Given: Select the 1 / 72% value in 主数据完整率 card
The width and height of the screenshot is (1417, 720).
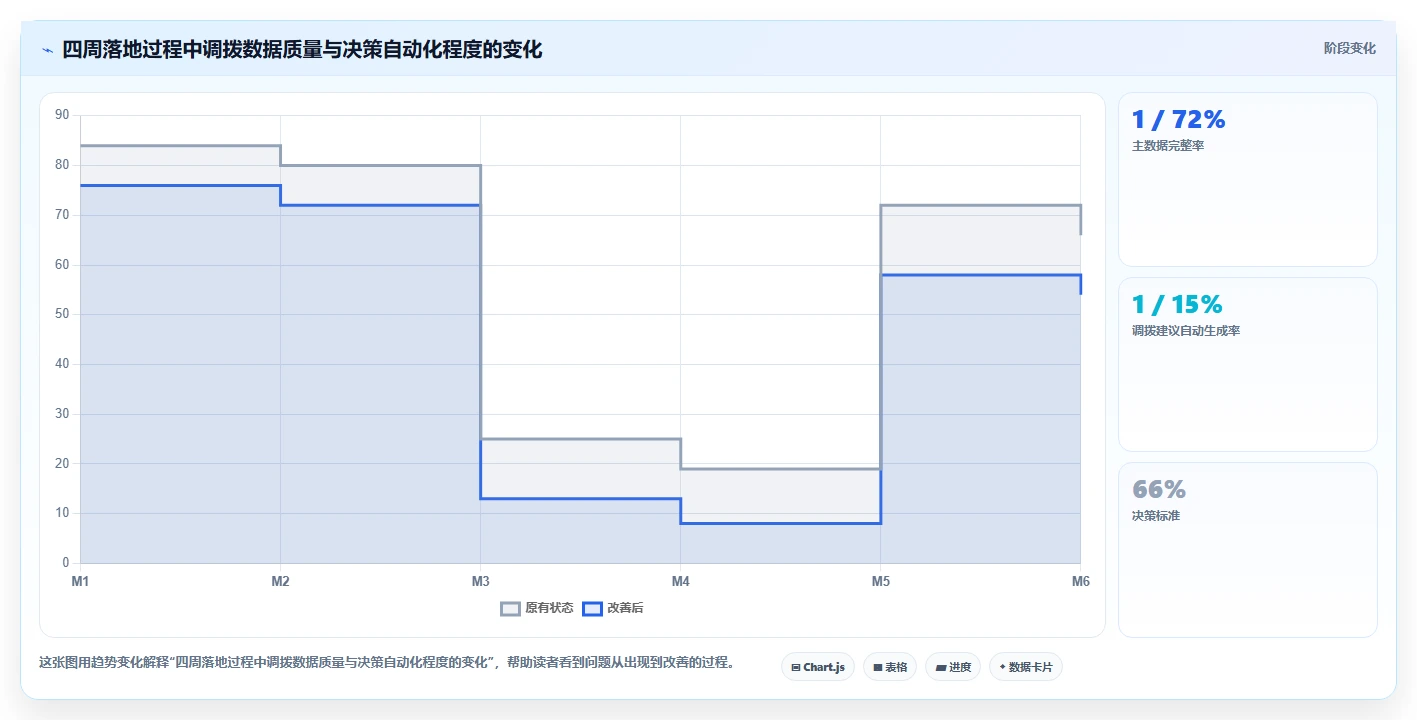Looking at the screenshot, I should click(x=1178, y=120).
